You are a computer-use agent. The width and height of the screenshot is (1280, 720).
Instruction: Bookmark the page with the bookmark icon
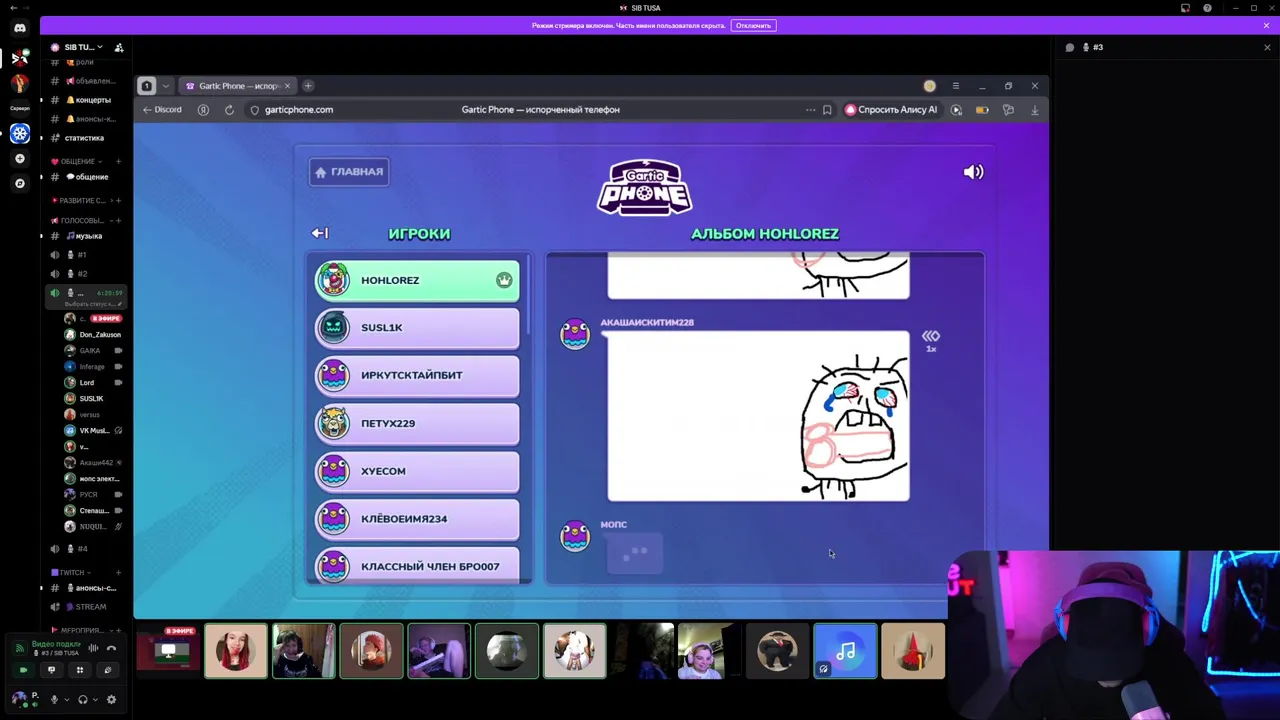point(827,110)
